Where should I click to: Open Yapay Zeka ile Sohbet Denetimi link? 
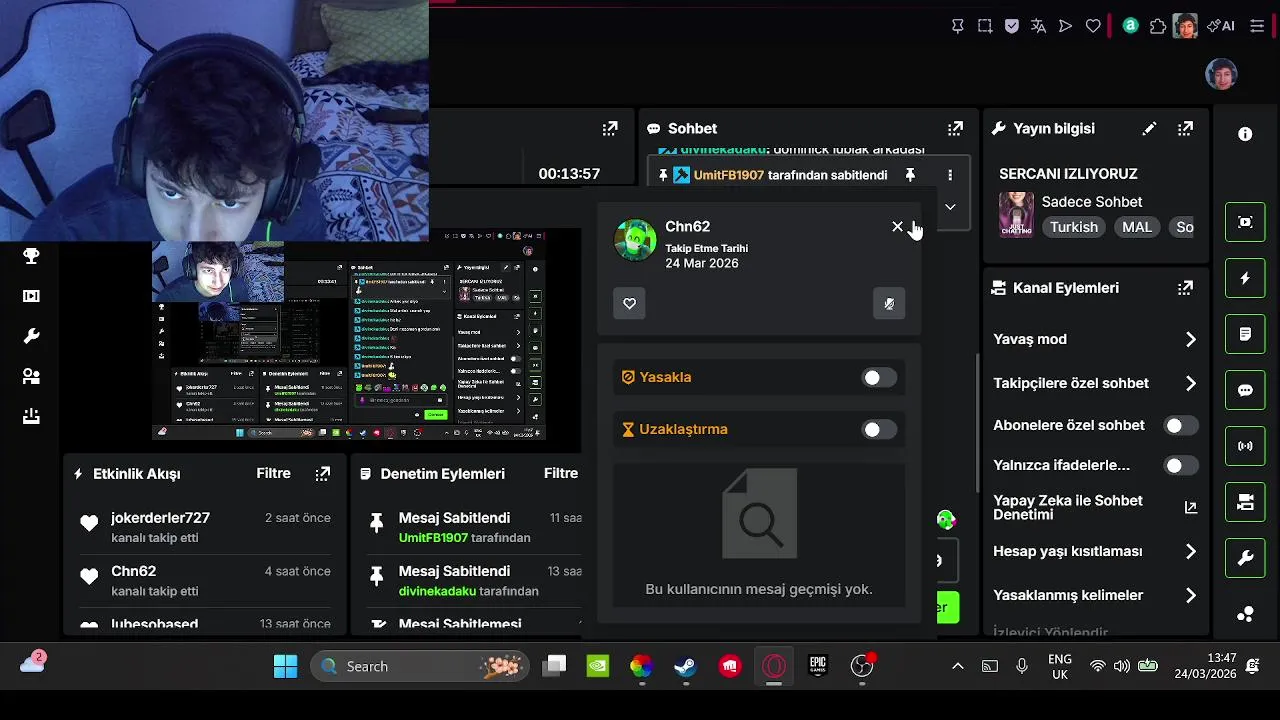tap(1191, 508)
